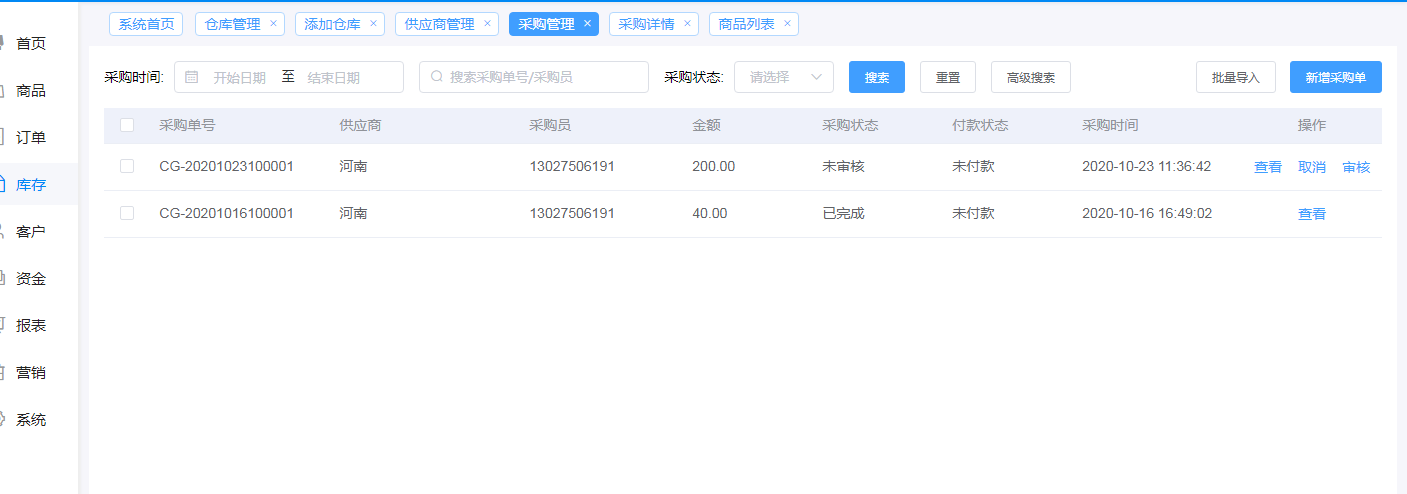Close the 采购管理 tab with its X
Image resolution: width=1407 pixels, height=494 pixels.
tap(587, 23)
